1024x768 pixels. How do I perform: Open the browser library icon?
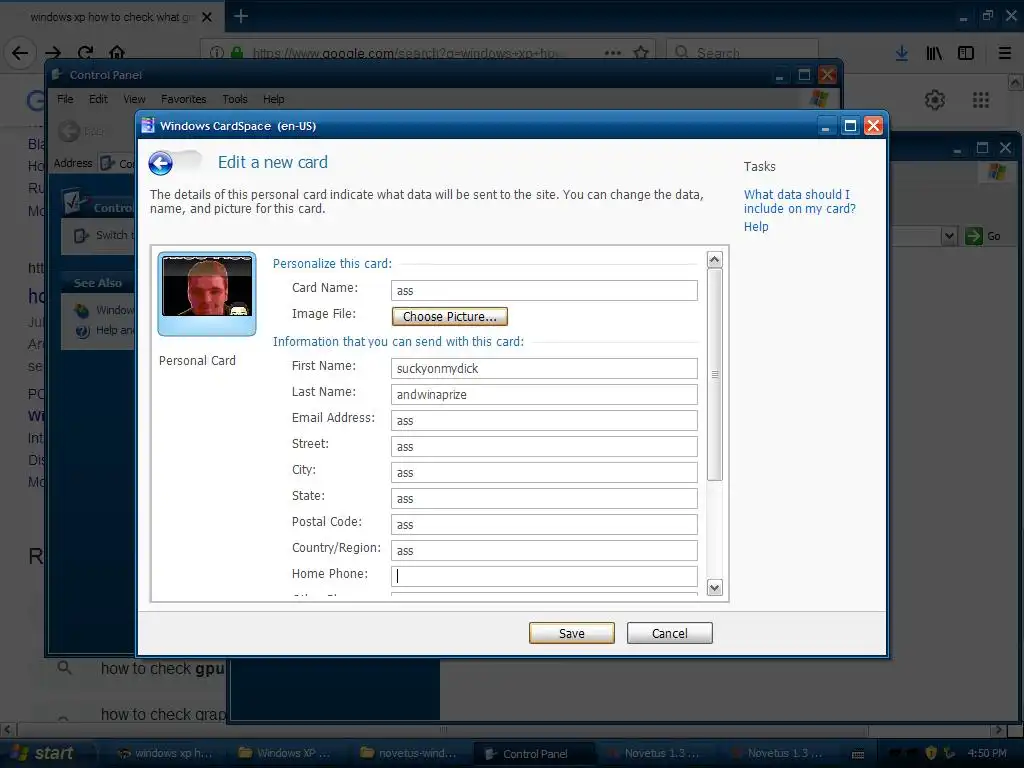pyautogui.click(x=934, y=53)
